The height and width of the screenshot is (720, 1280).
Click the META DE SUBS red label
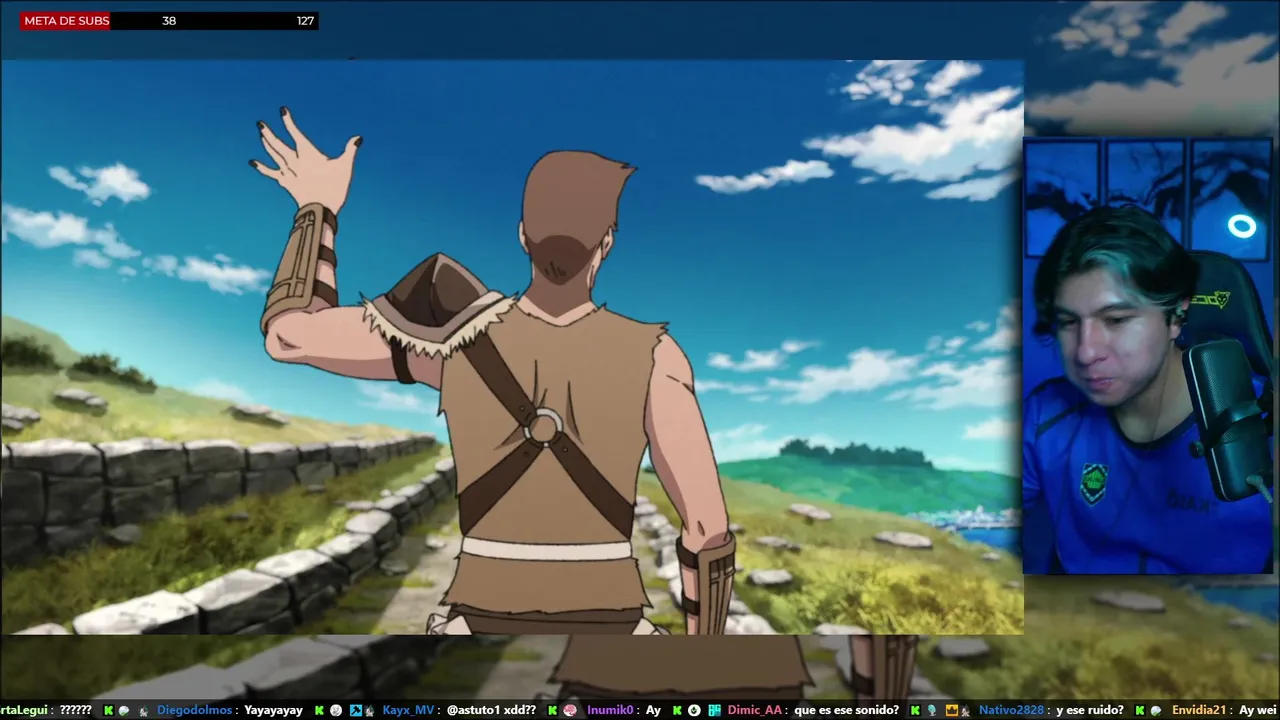click(x=66, y=20)
